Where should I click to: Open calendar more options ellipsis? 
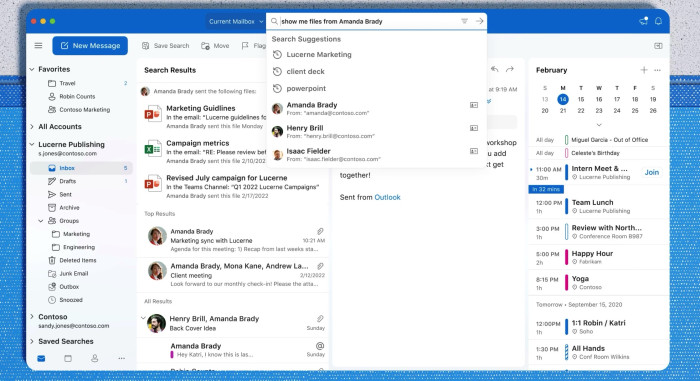click(657, 70)
